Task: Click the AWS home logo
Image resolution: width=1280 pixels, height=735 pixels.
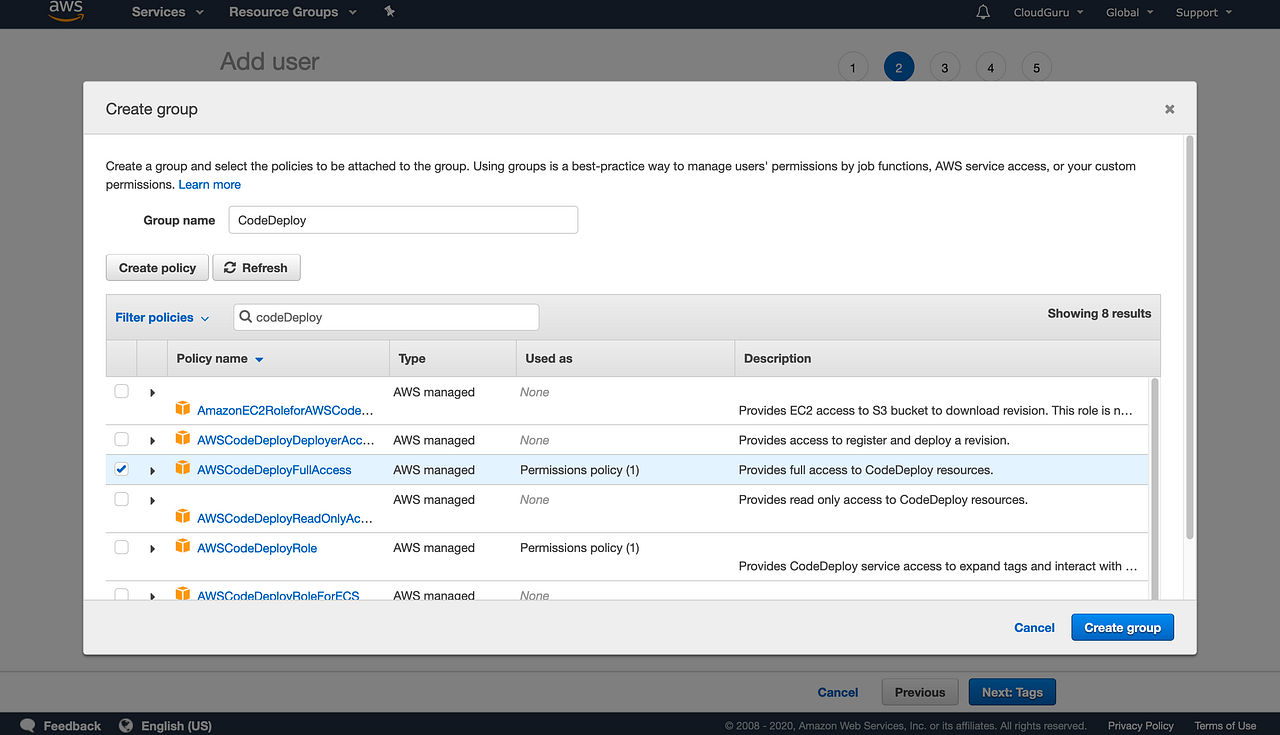Action: point(64,12)
